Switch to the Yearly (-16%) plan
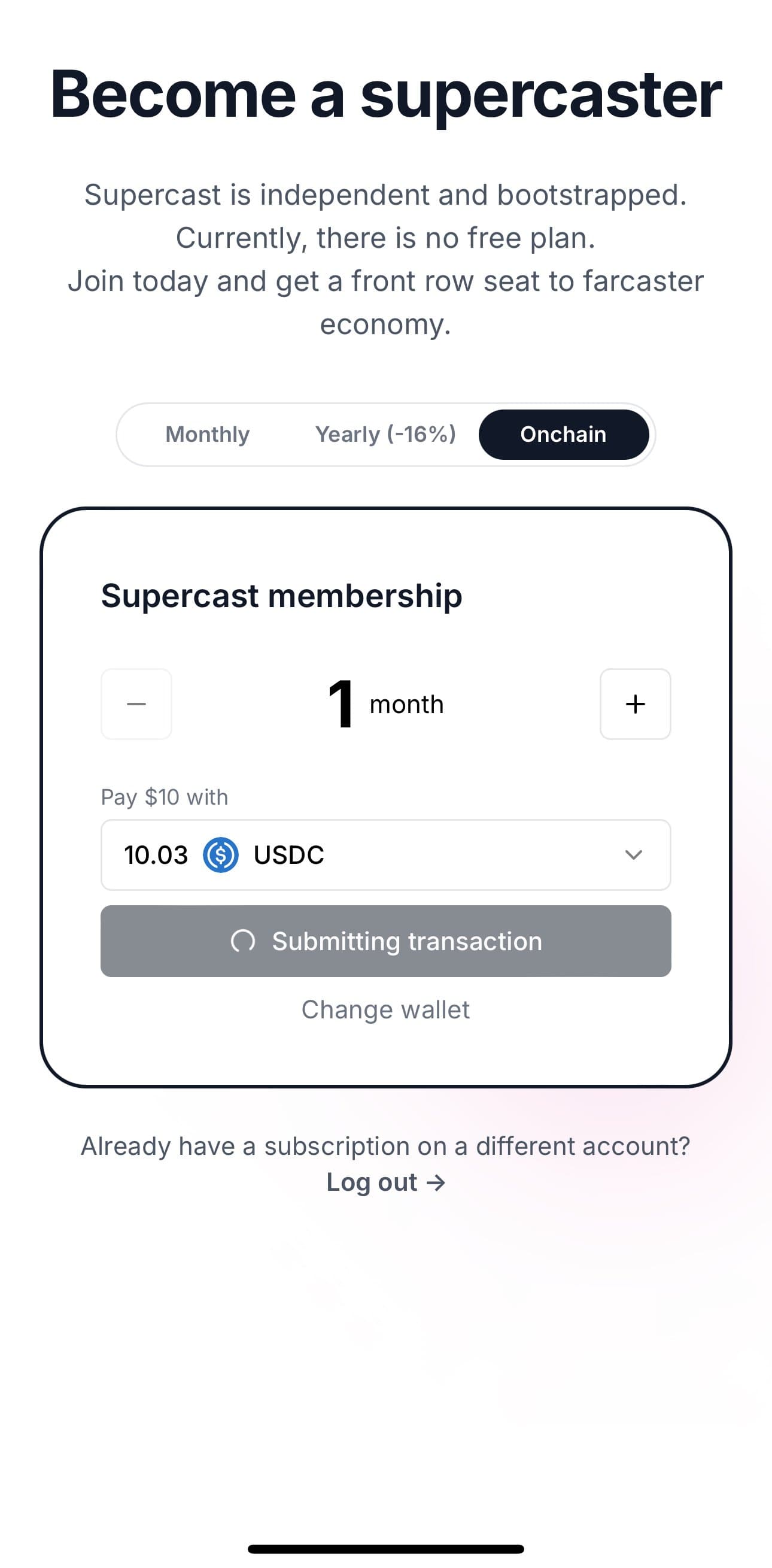Screen dimensions: 772x1568 pyautogui.click(x=385, y=434)
